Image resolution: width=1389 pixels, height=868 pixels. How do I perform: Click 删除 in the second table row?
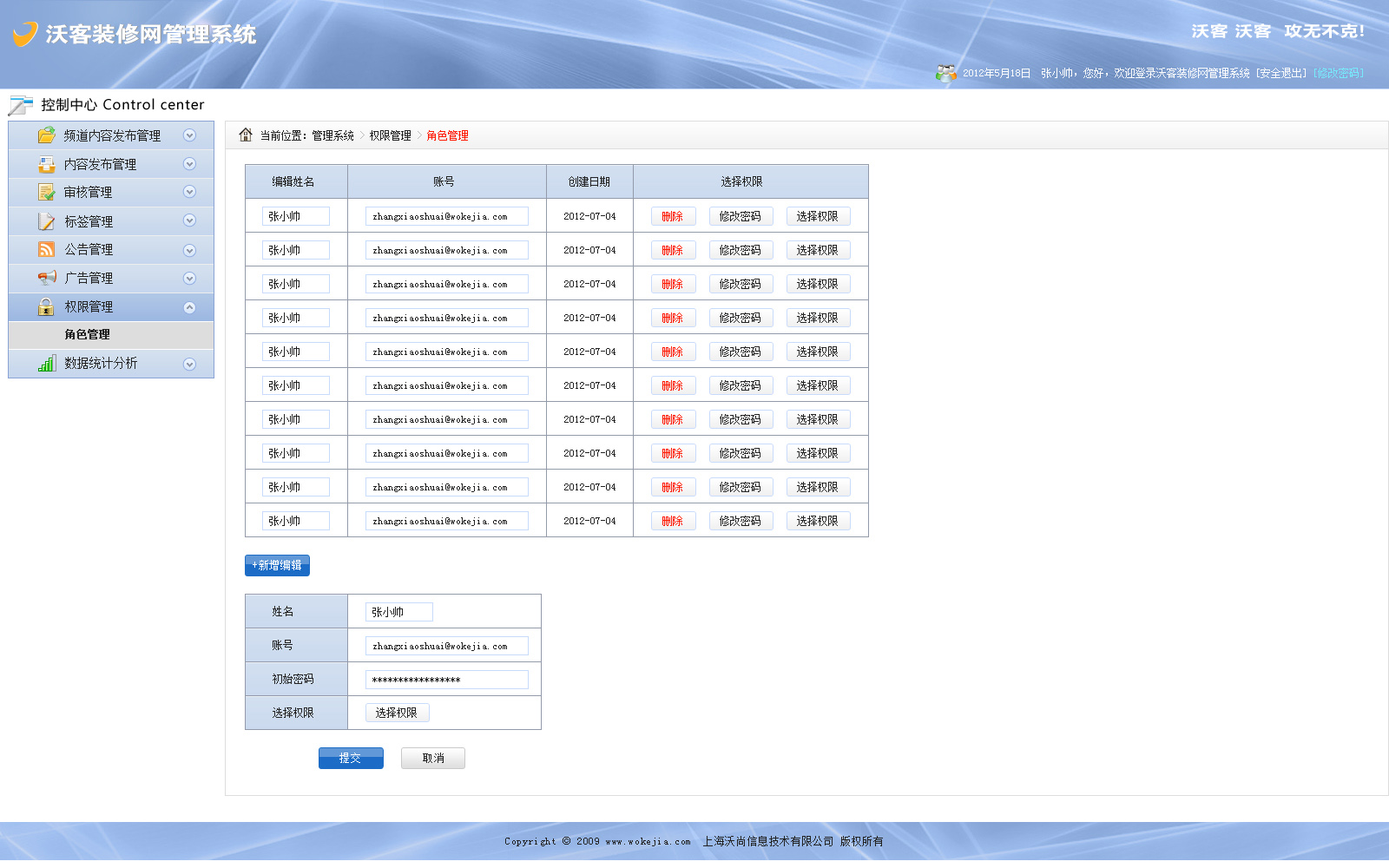coord(673,250)
